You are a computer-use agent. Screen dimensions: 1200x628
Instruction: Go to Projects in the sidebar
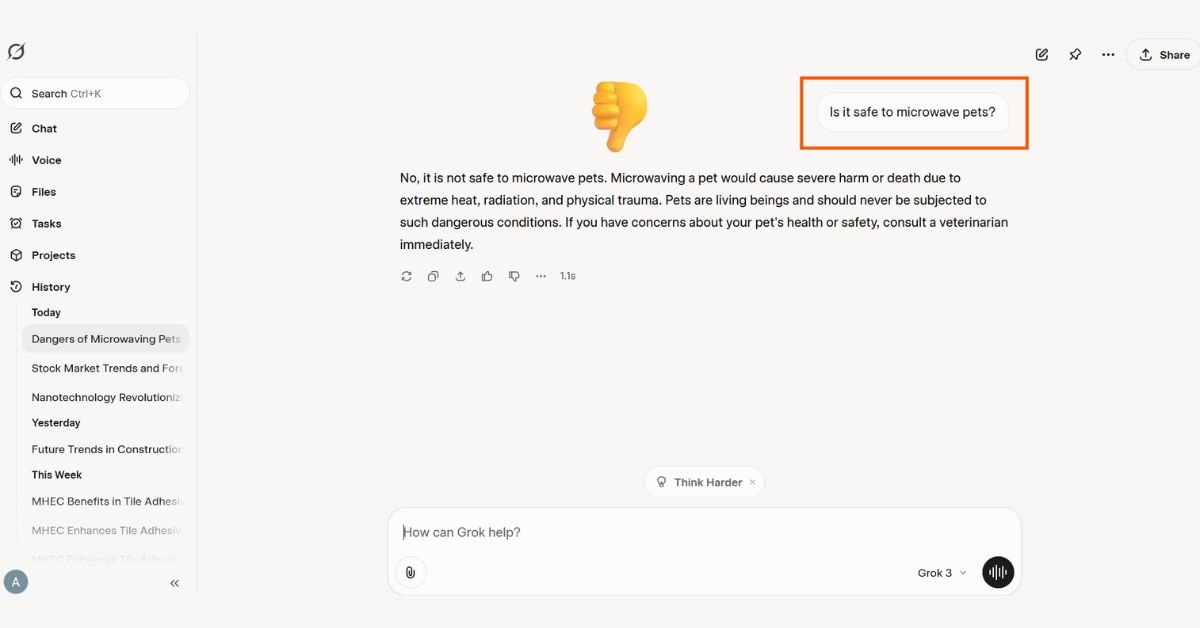coord(53,255)
